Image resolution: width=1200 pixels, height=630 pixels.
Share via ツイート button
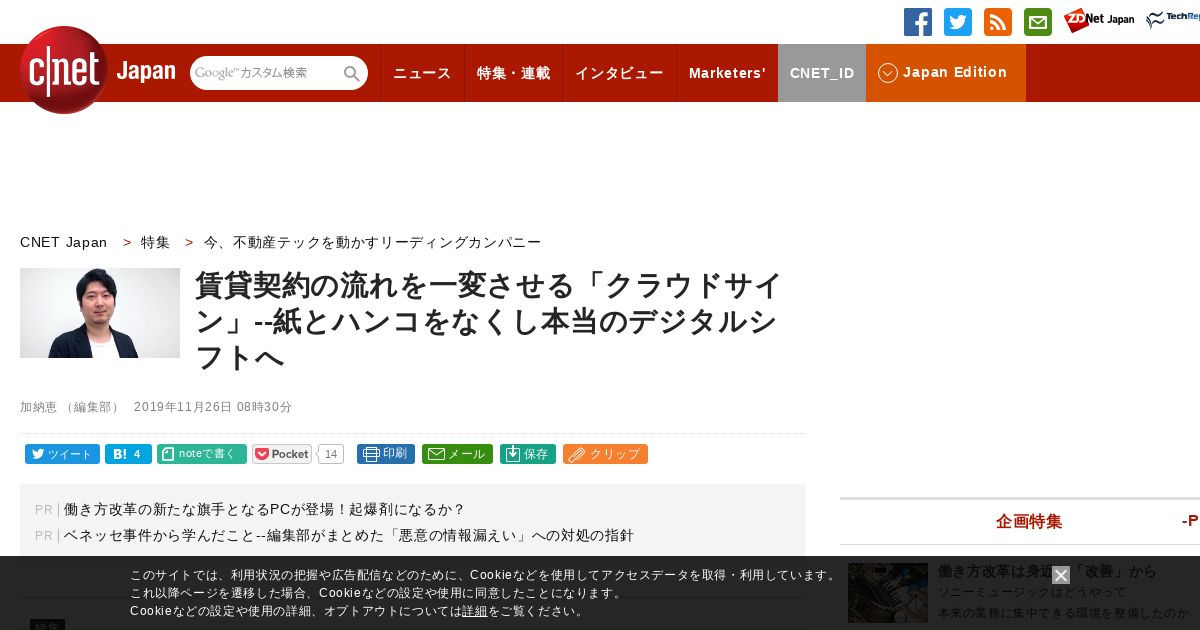62,454
